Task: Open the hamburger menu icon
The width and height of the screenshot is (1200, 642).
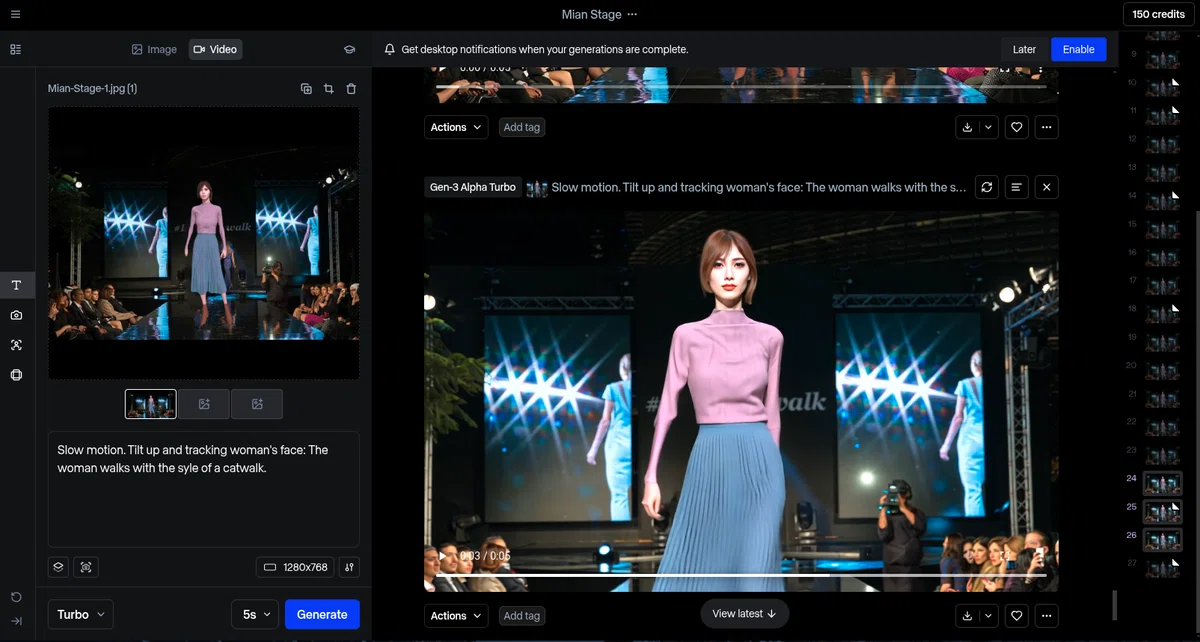Action: (15, 14)
